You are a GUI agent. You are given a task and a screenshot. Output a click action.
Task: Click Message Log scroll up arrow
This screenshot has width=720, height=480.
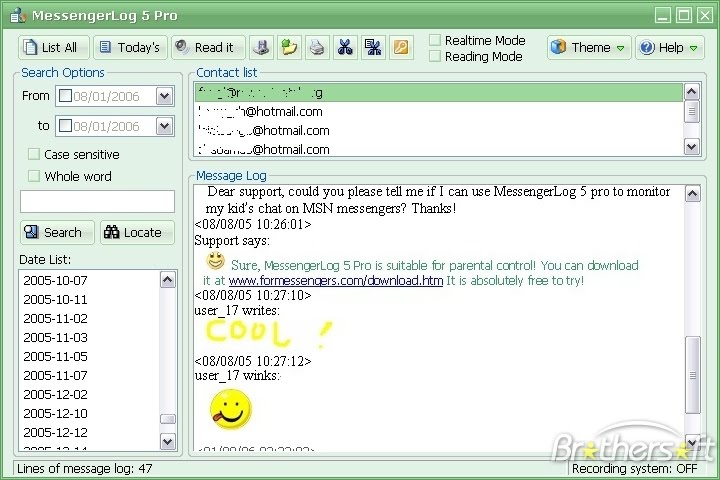[x=692, y=193]
